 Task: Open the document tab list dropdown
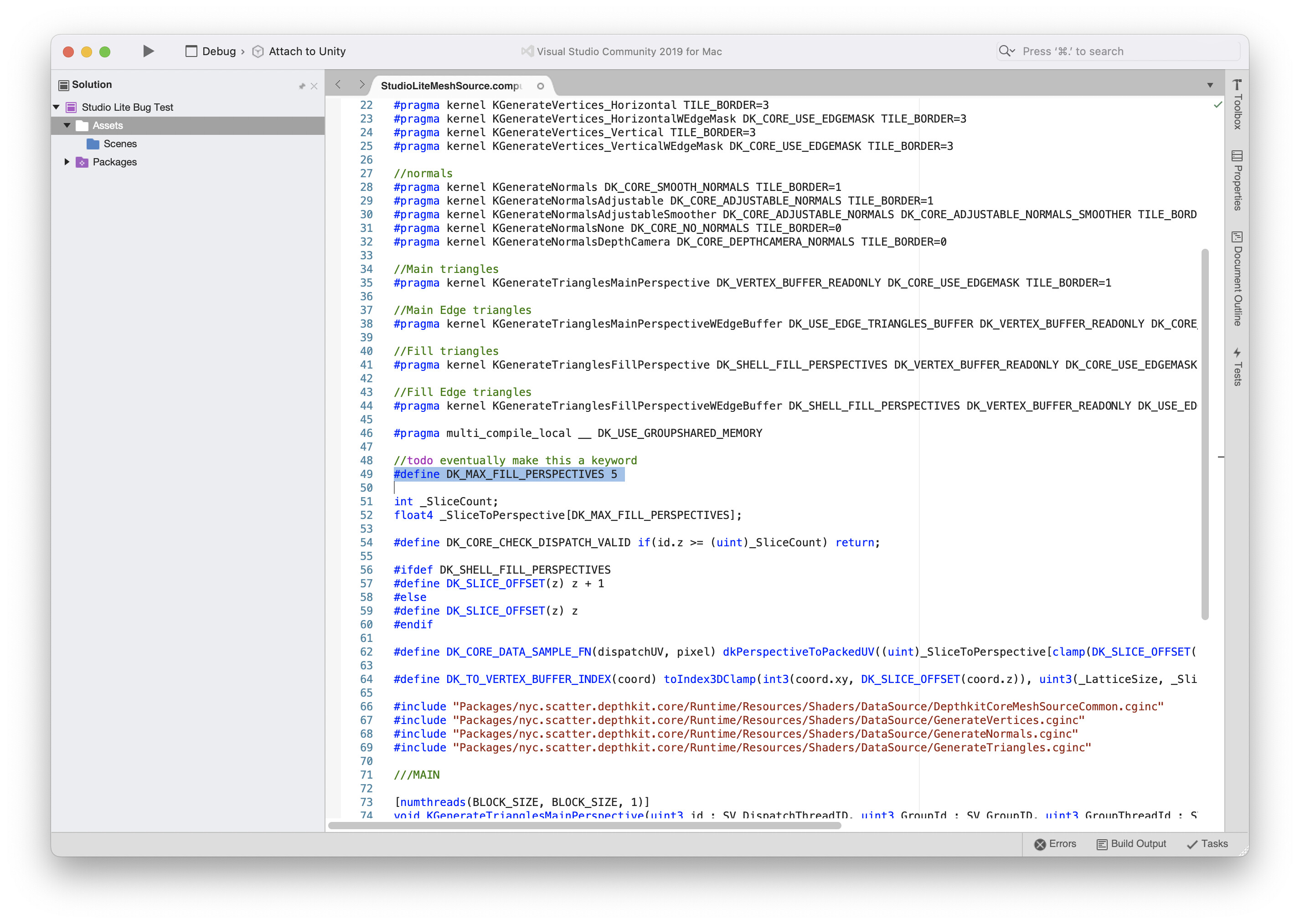point(1209,85)
